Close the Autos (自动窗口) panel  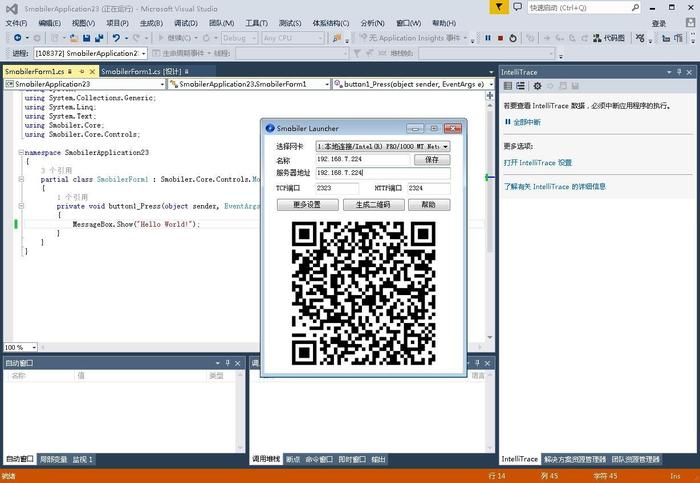pos(238,363)
